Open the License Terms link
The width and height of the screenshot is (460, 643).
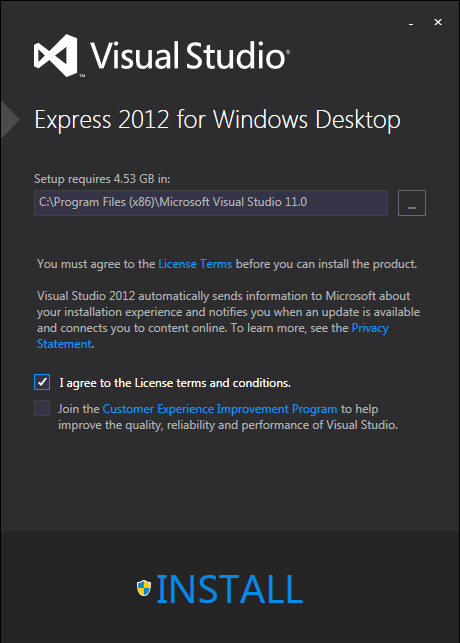(195, 264)
